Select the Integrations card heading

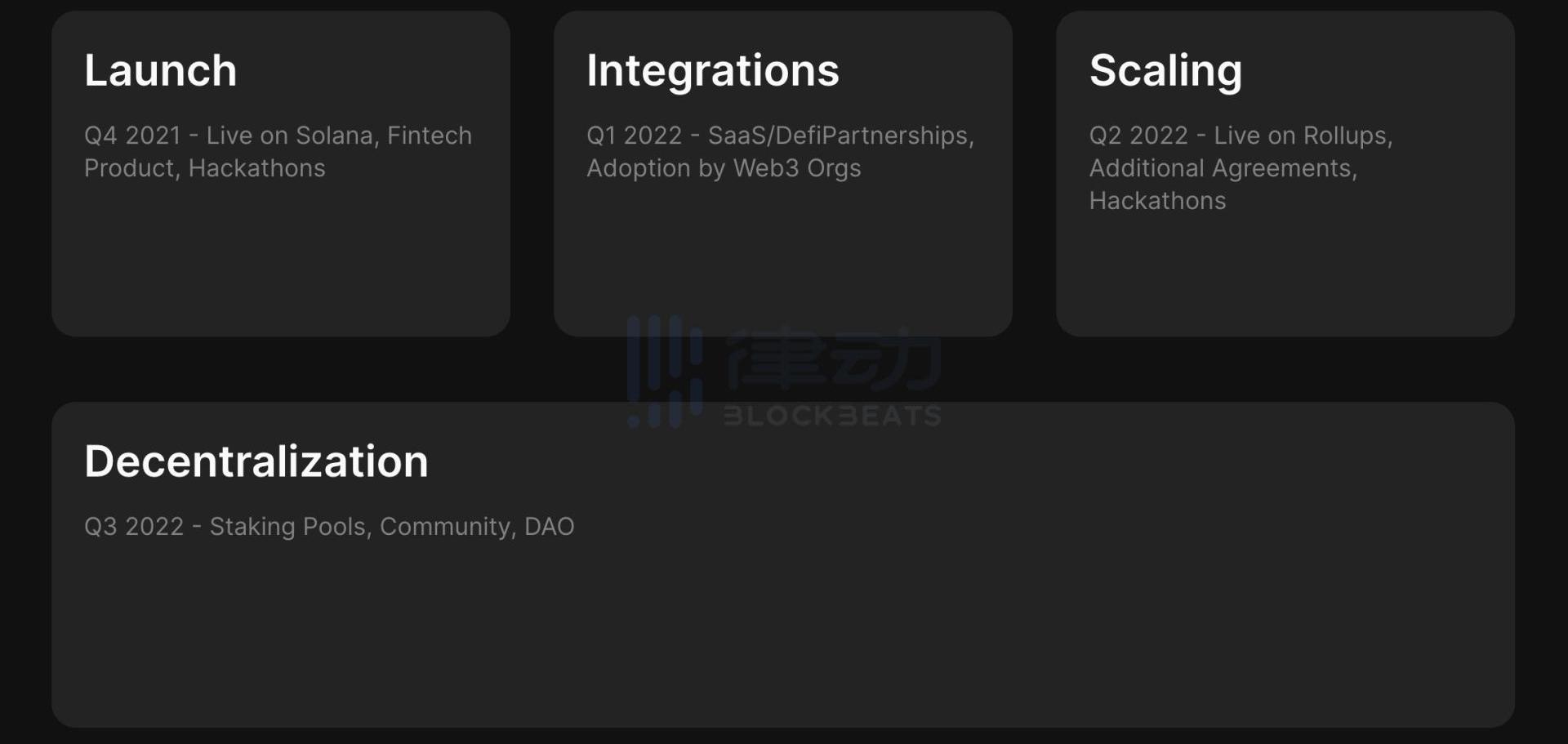pyautogui.click(x=712, y=72)
